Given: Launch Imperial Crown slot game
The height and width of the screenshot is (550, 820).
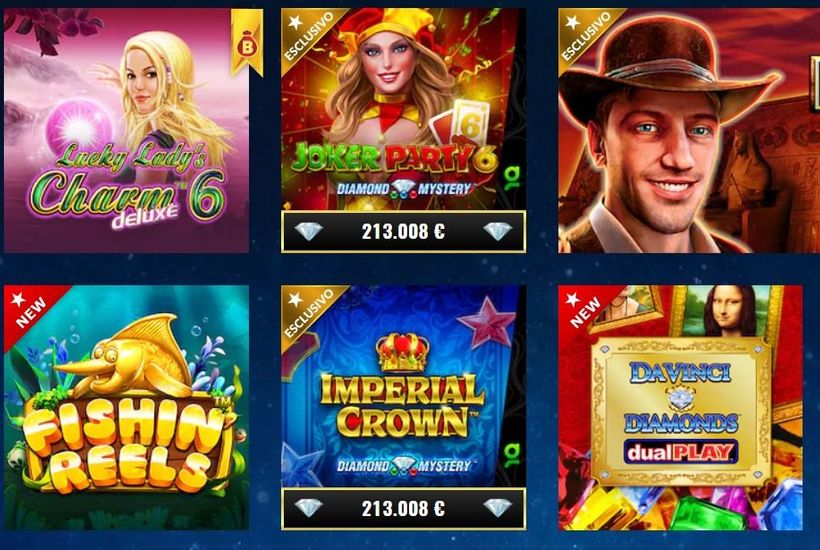Looking at the screenshot, I should point(403,386).
